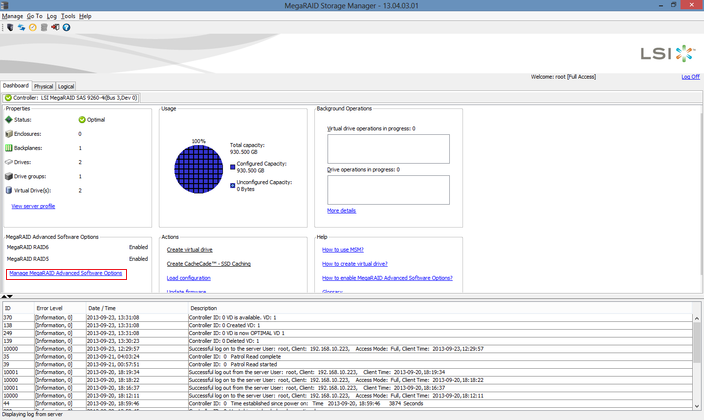Select the LSI MegaRAID SAS 9260 controller tab
Image resolution: width=704 pixels, height=420 pixels.
tap(71, 98)
